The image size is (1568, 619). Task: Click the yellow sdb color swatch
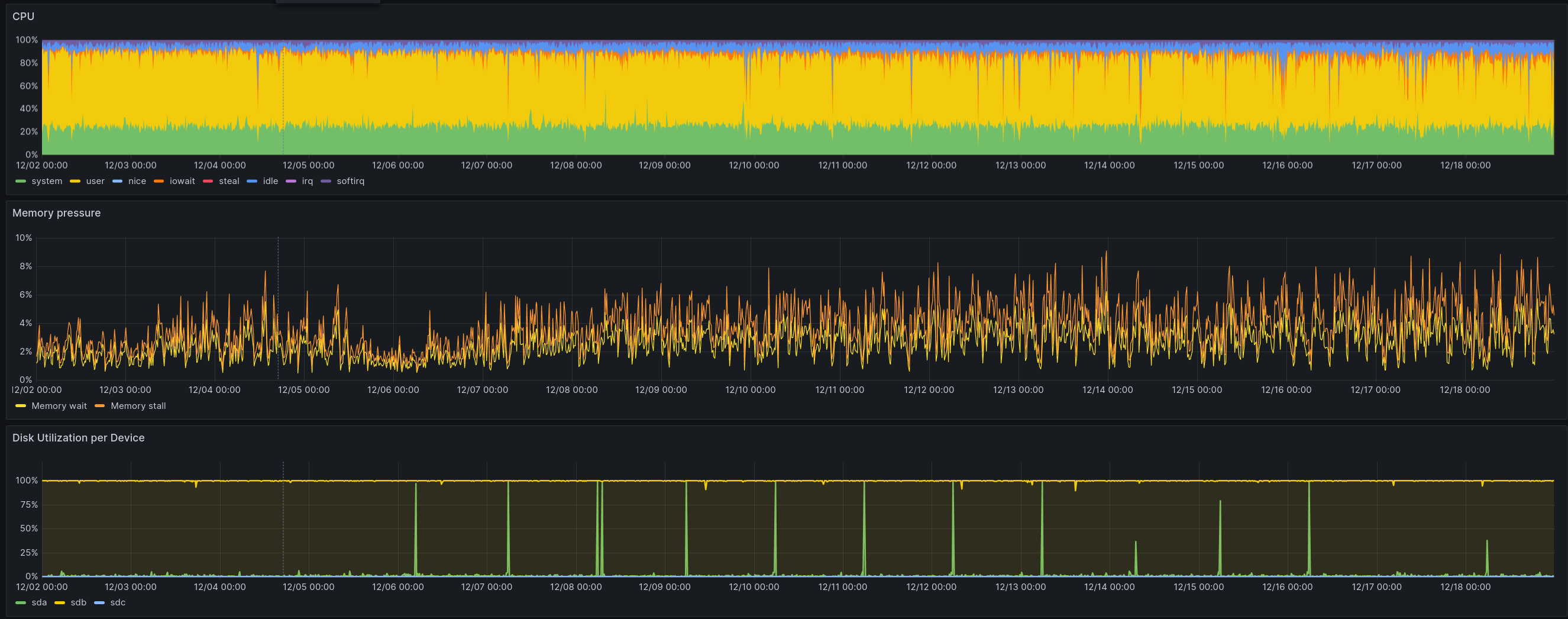[x=60, y=602]
